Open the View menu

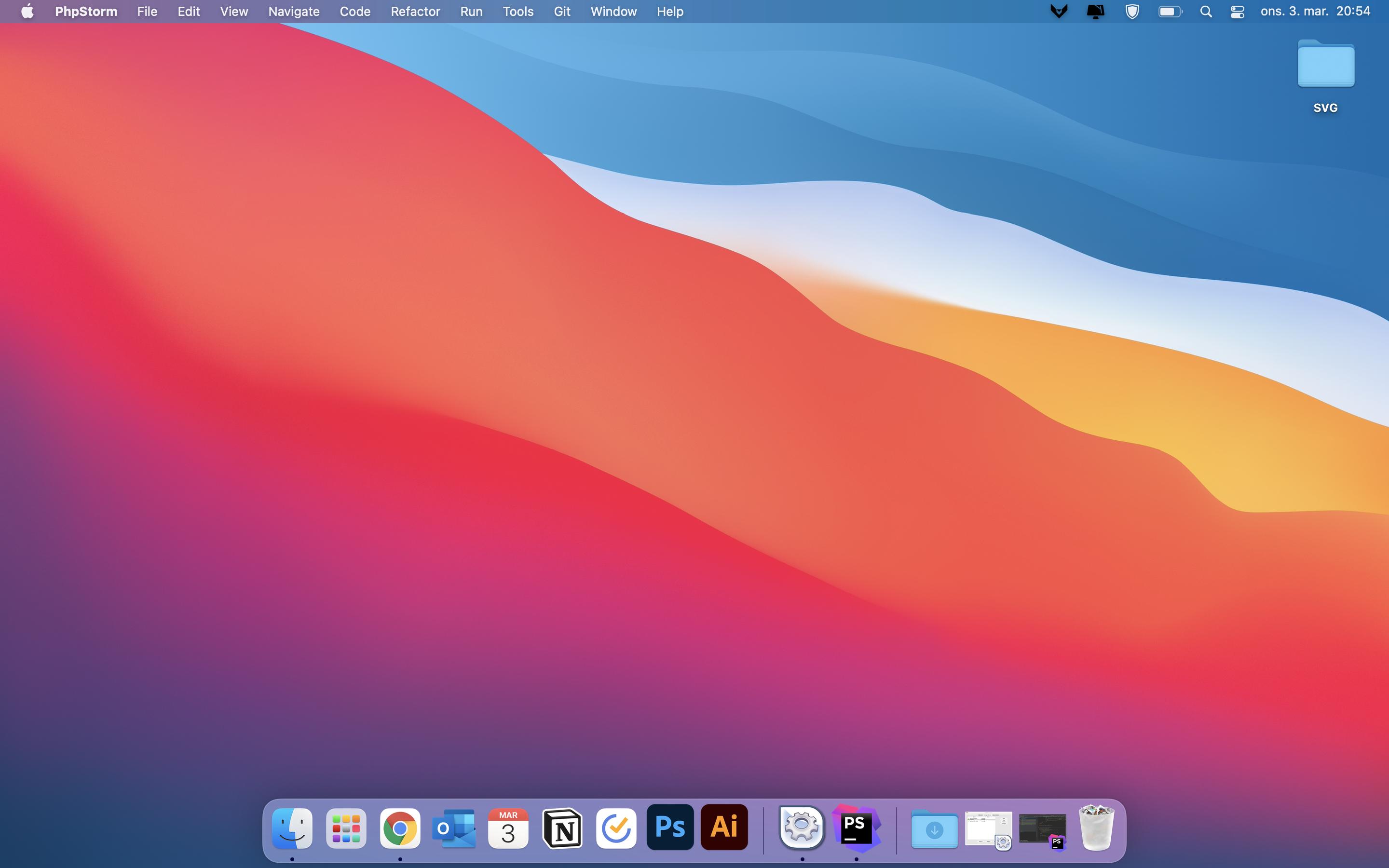(x=234, y=12)
